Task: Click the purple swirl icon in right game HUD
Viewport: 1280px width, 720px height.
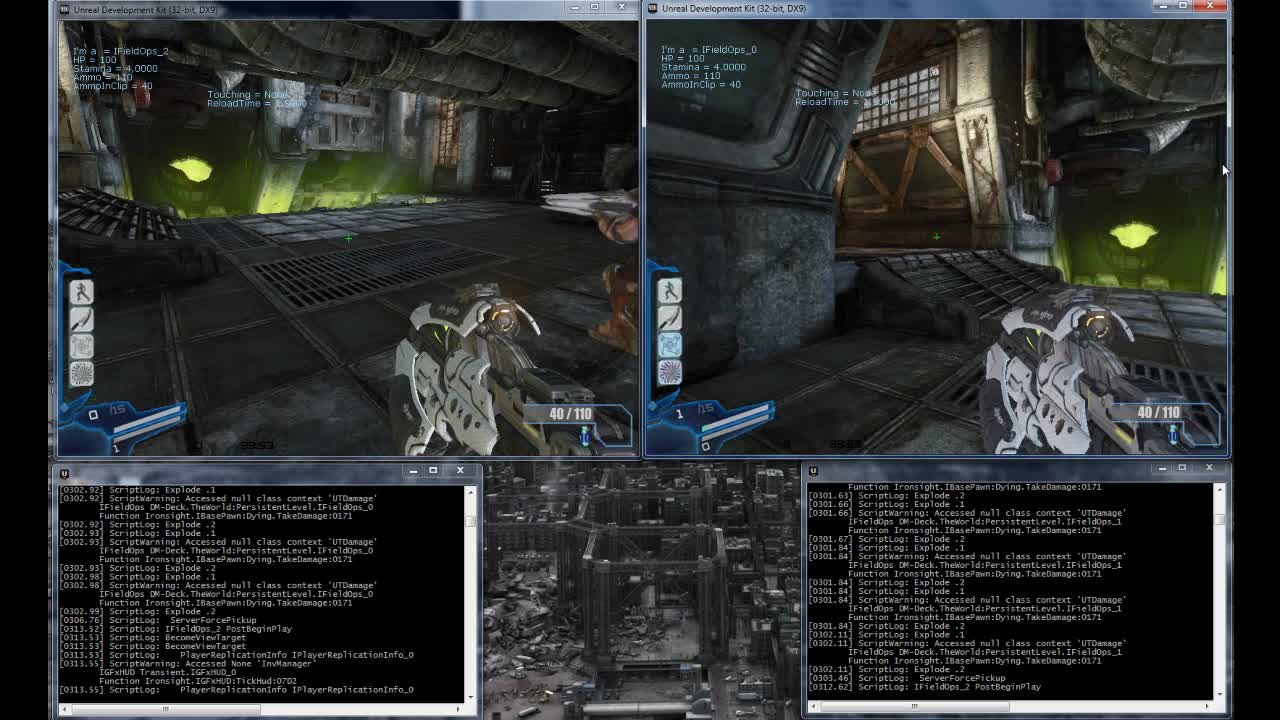Action: pos(669,373)
